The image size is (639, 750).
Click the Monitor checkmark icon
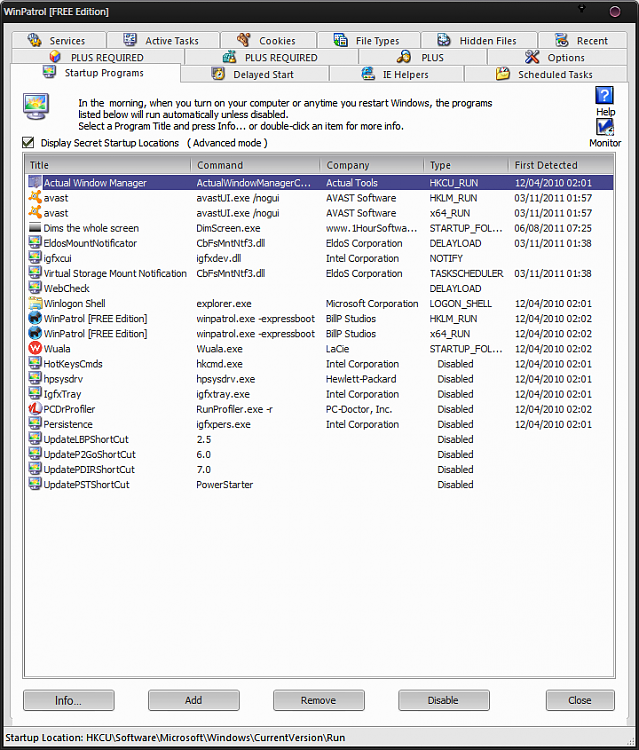coord(605,127)
